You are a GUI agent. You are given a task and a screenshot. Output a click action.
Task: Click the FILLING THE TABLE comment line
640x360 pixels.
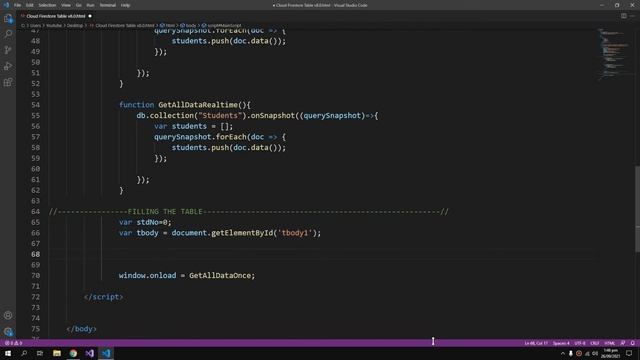[x=249, y=211]
